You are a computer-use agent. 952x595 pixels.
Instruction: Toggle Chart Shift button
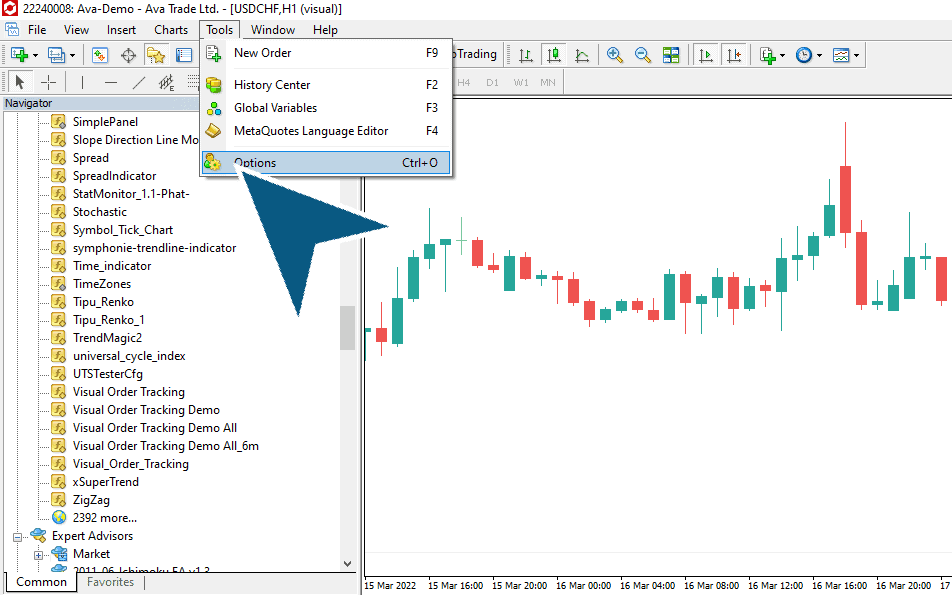pos(734,55)
